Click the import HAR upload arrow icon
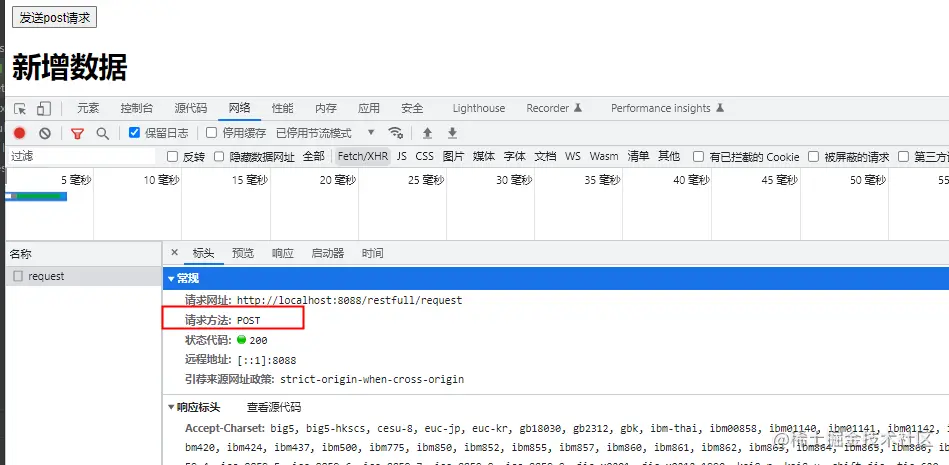This screenshot has height=465, width=949. click(427, 133)
